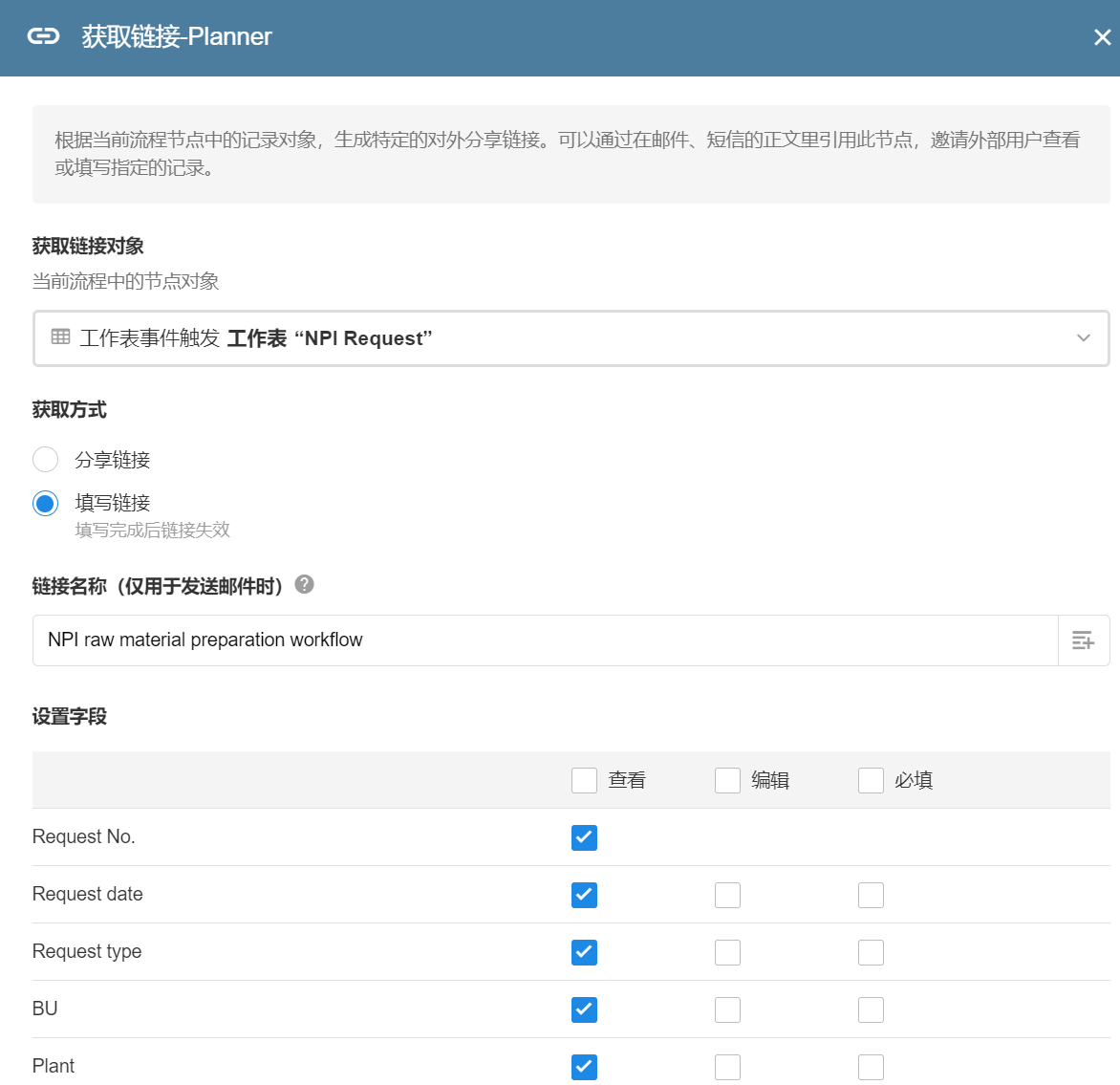Uncheck view for Request No.
The image size is (1120, 1085).
[584, 837]
